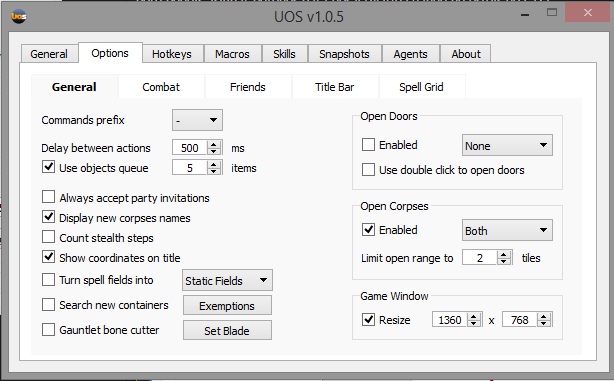Increase game window height with up arrow
The width and height of the screenshot is (614, 381).
544,316
